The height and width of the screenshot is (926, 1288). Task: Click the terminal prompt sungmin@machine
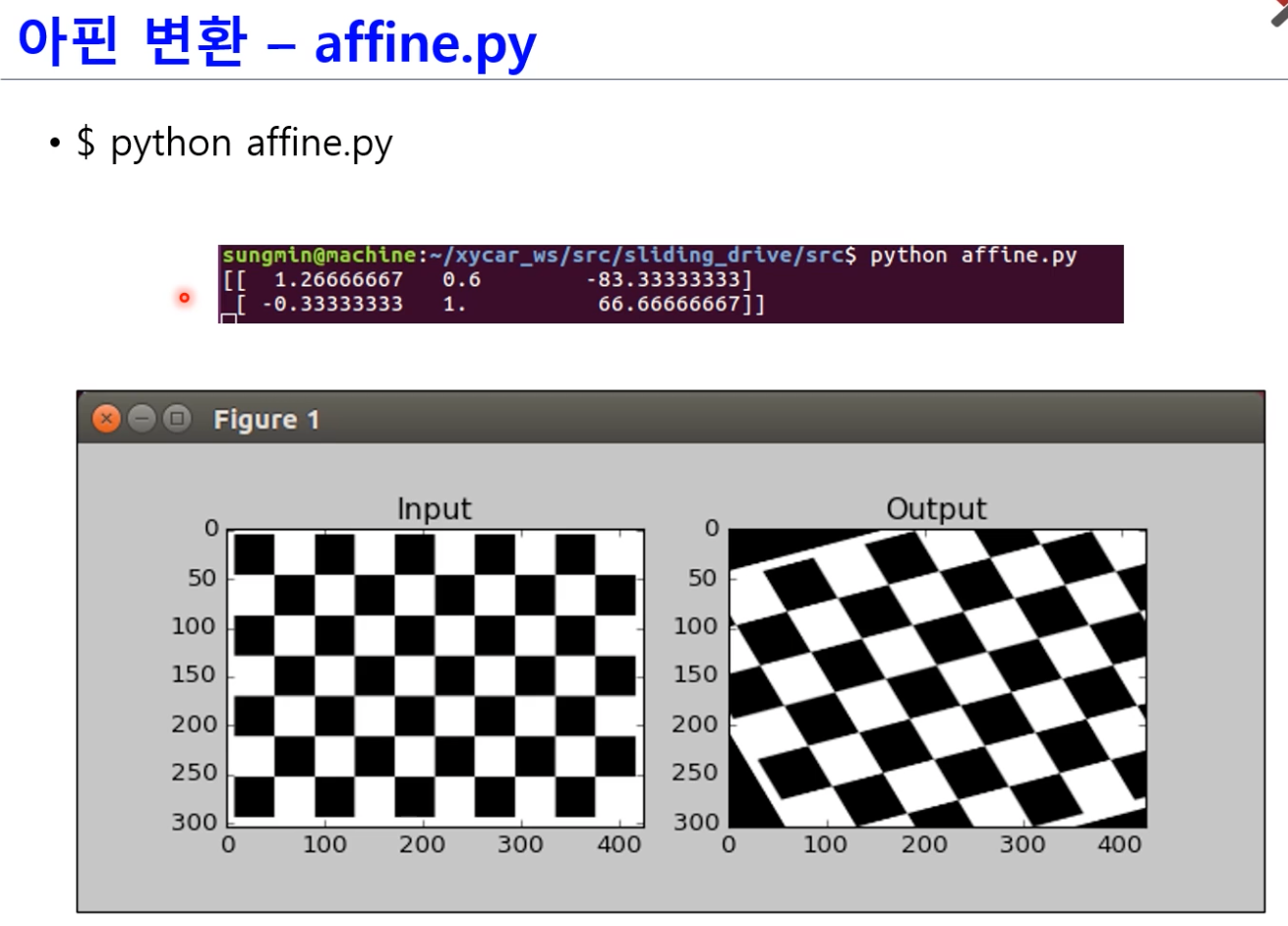(320, 256)
